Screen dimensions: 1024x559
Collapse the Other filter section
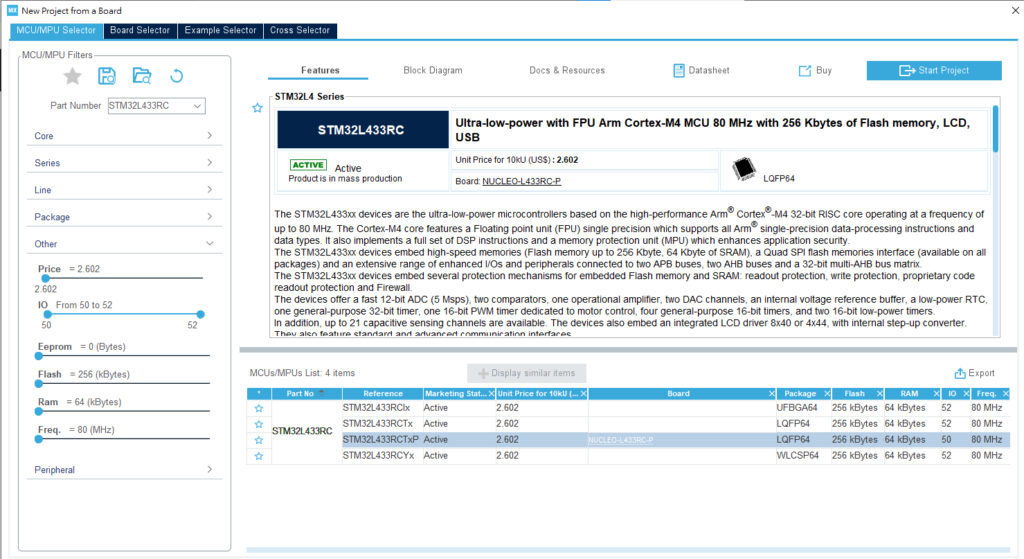pyautogui.click(x=124, y=244)
